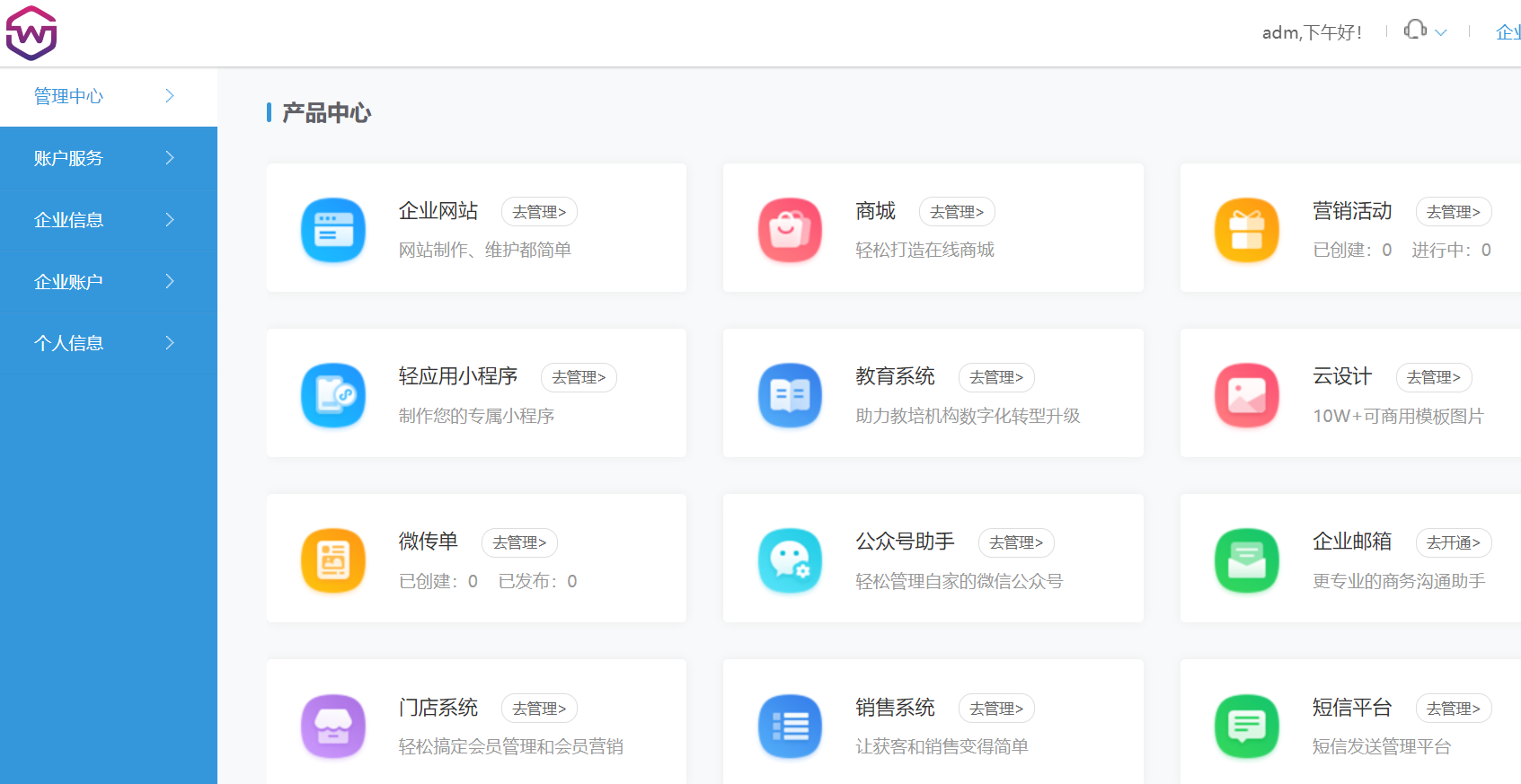Click 让获客和销售变得简单 description

tap(942, 746)
